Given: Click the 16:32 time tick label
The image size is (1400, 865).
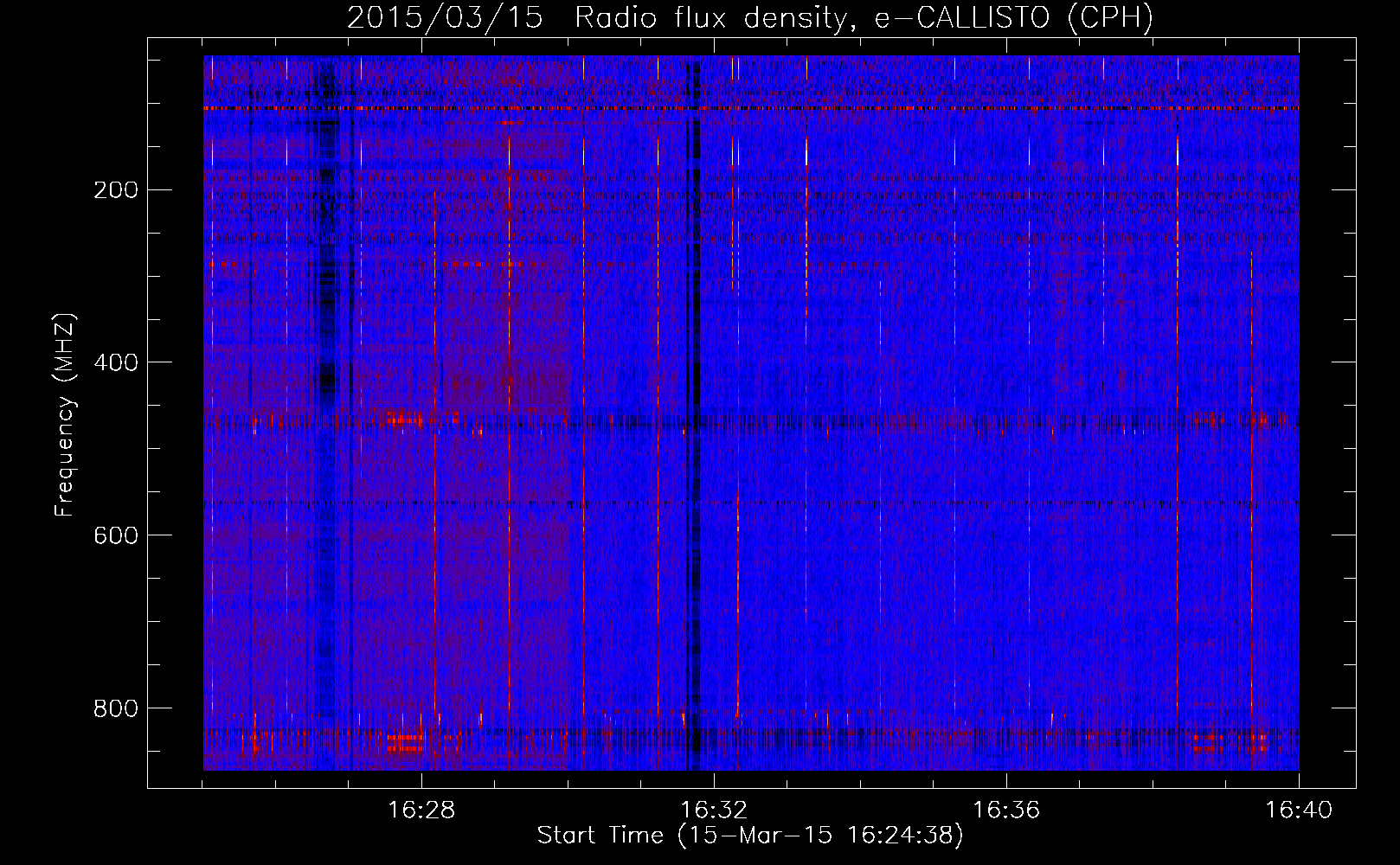Looking at the screenshot, I should [x=714, y=810].
